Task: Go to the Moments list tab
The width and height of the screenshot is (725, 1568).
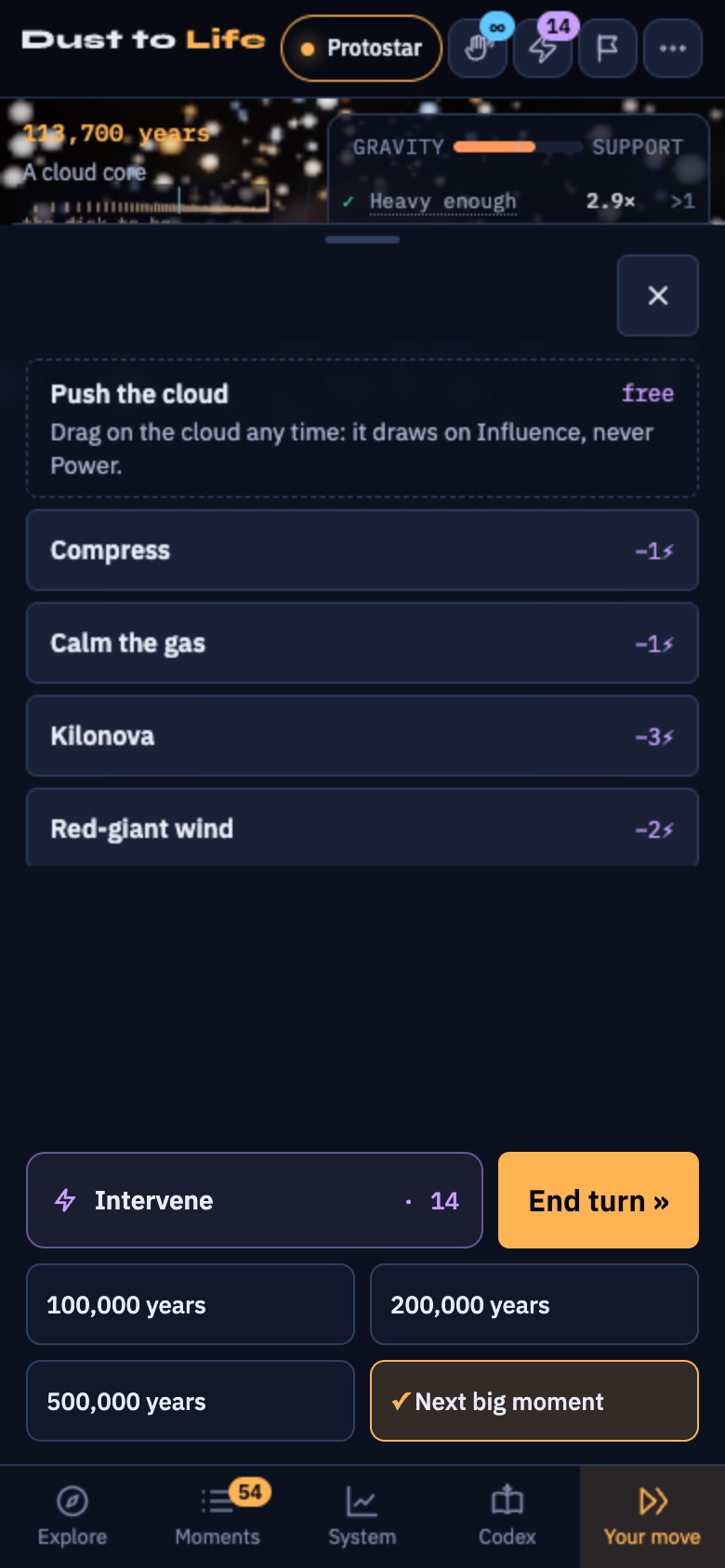Action: click(x=217, y=1517)
